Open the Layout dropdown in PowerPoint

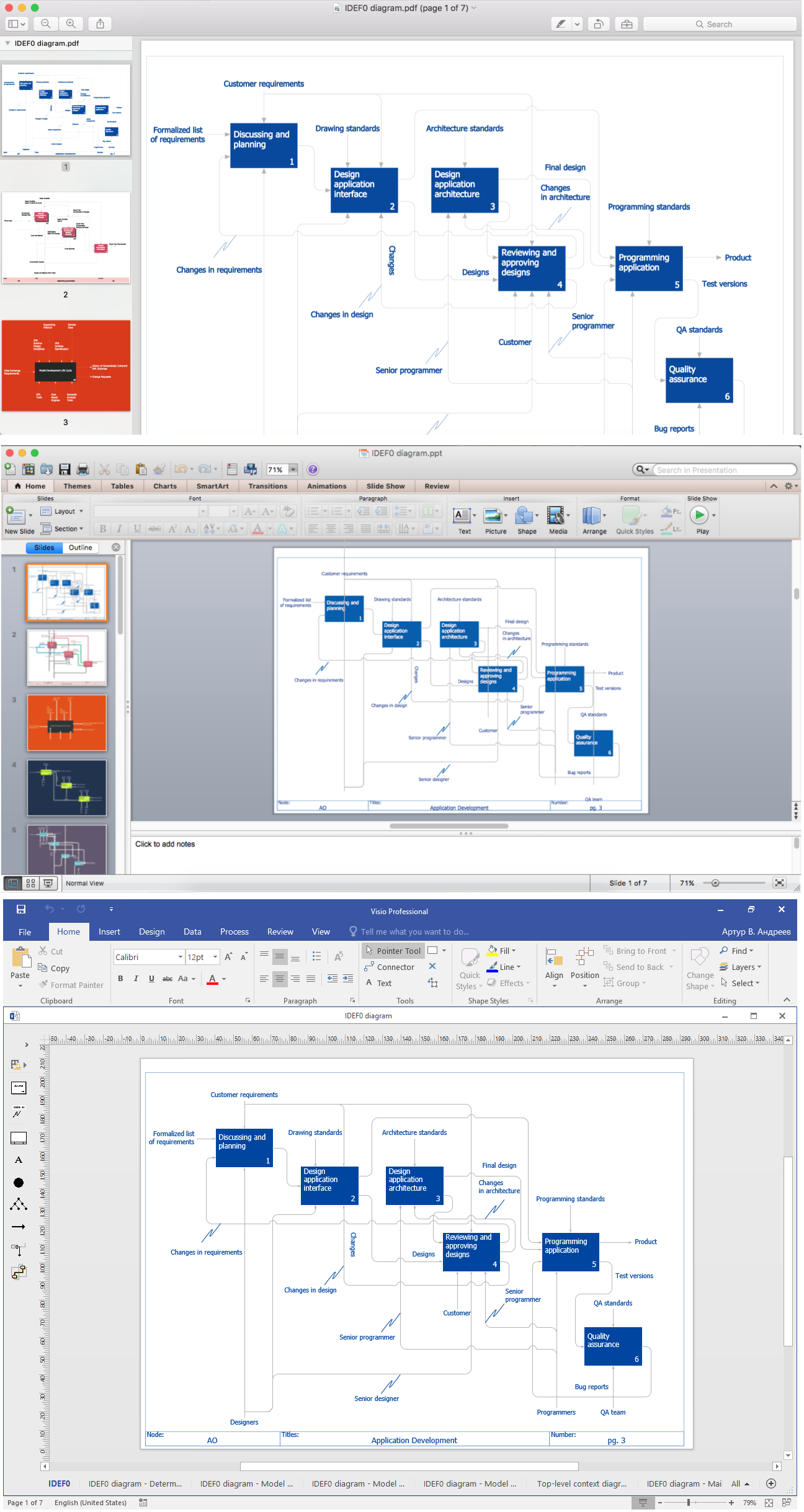click(62, 512)
